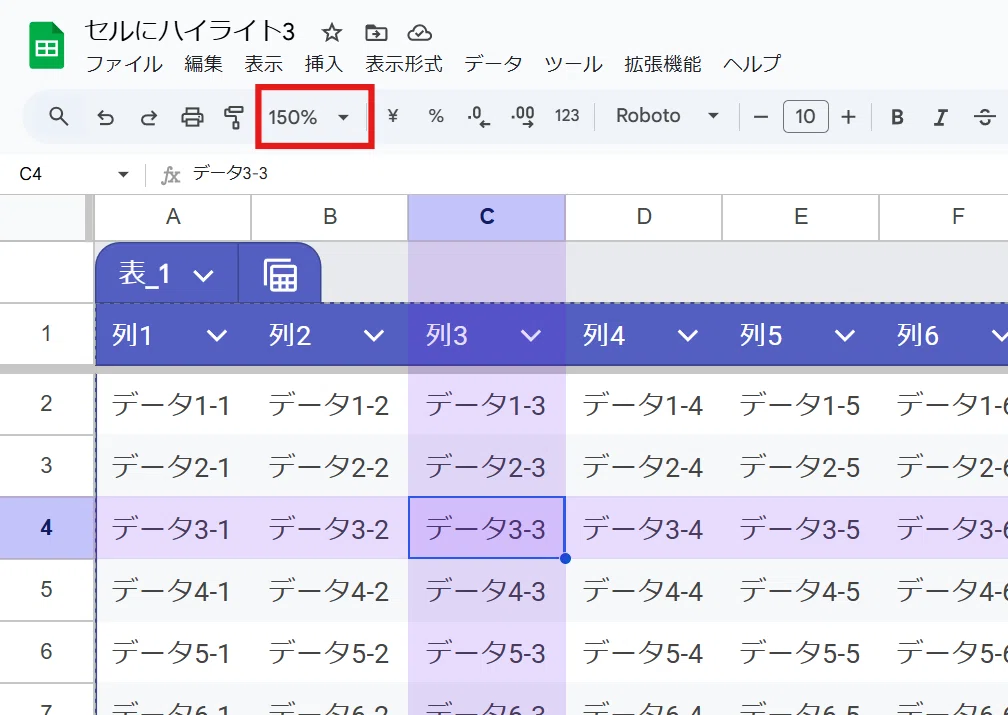Open the 123 number formats menu
Image resolution: width=1008 pixels, height=715 pixels.
click(x=567, y=116)
